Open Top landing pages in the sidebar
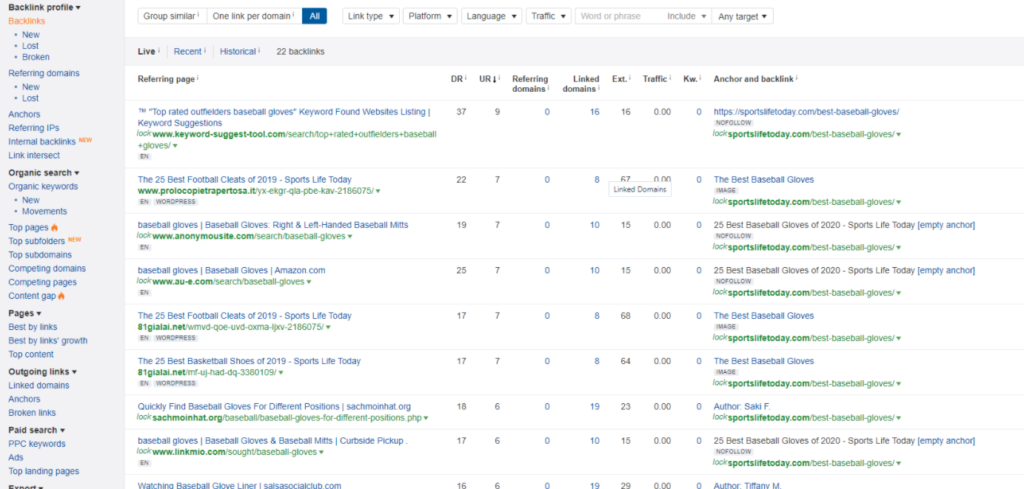 (x=44, y=471)
